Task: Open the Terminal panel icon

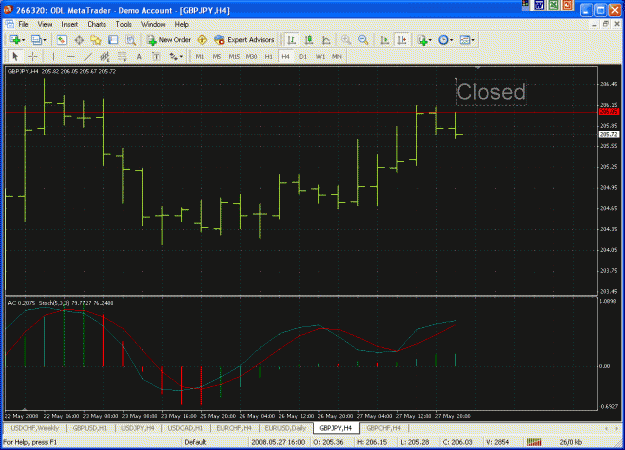Action: (x=113, y=40)
